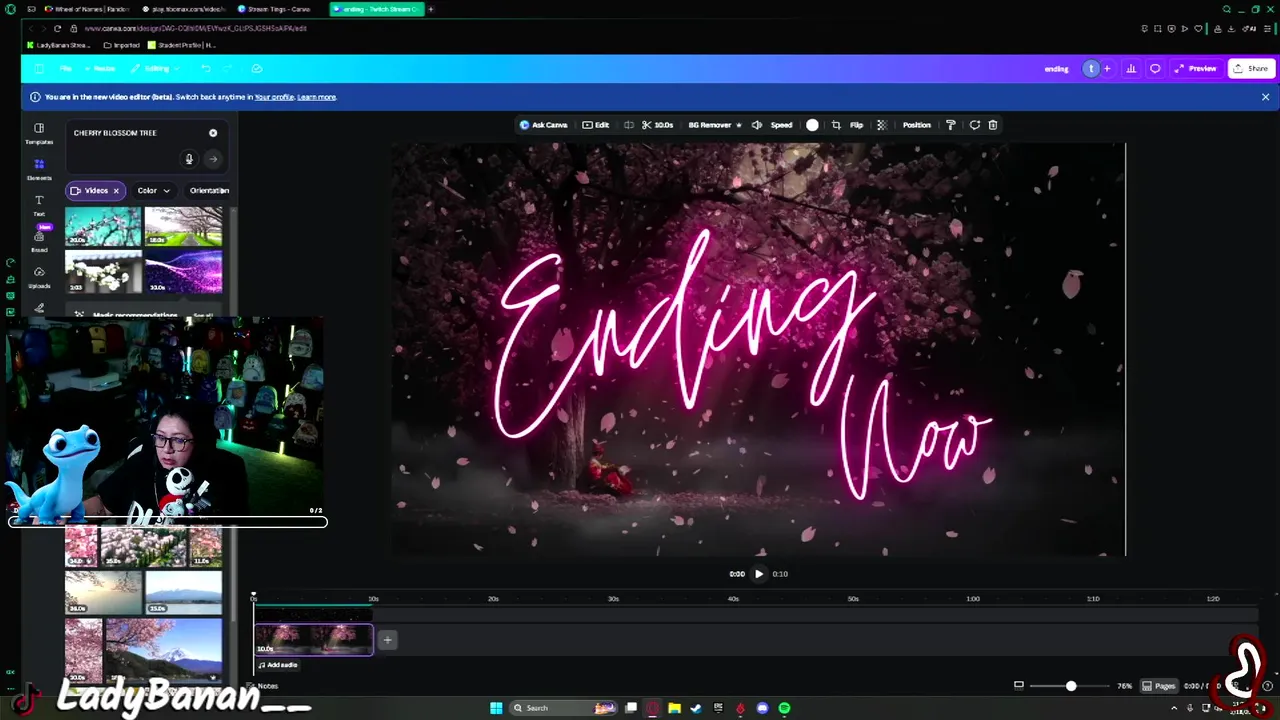The width and height of the screenshot is (1280, 720).
Task: Adjust the timeline zoom slider handle
Action: [x=1071, y=686]
